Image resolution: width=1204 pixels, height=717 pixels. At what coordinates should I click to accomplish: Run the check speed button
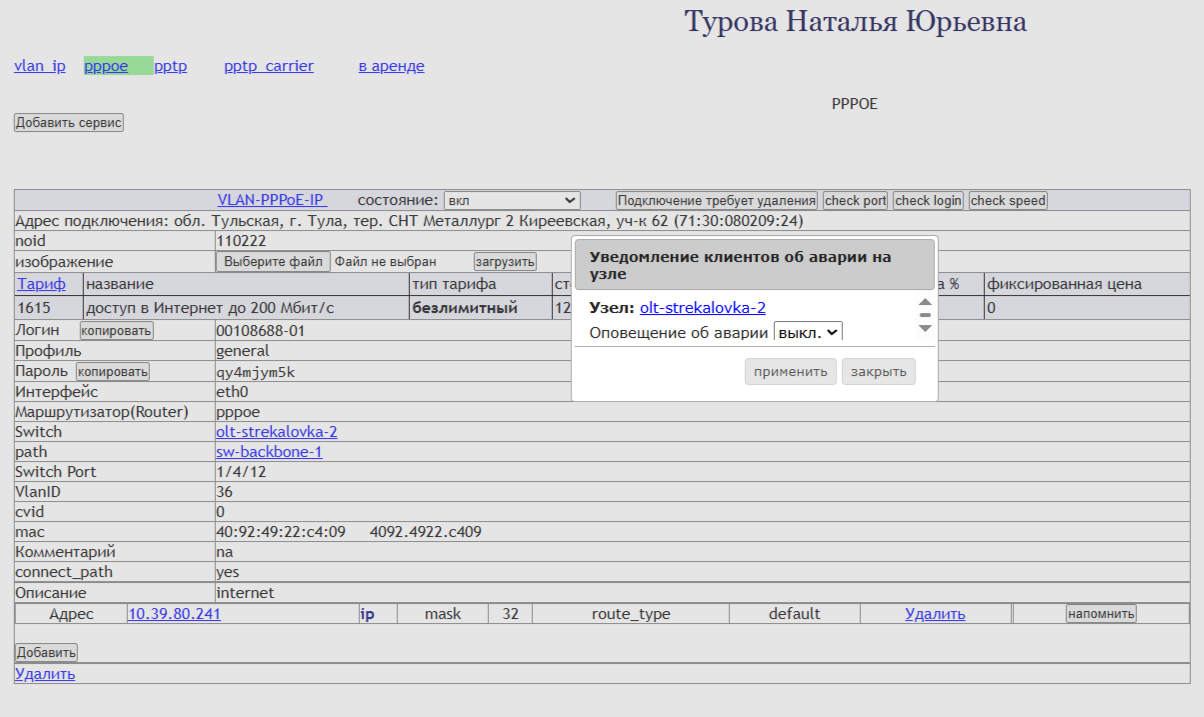[1008, 200]
